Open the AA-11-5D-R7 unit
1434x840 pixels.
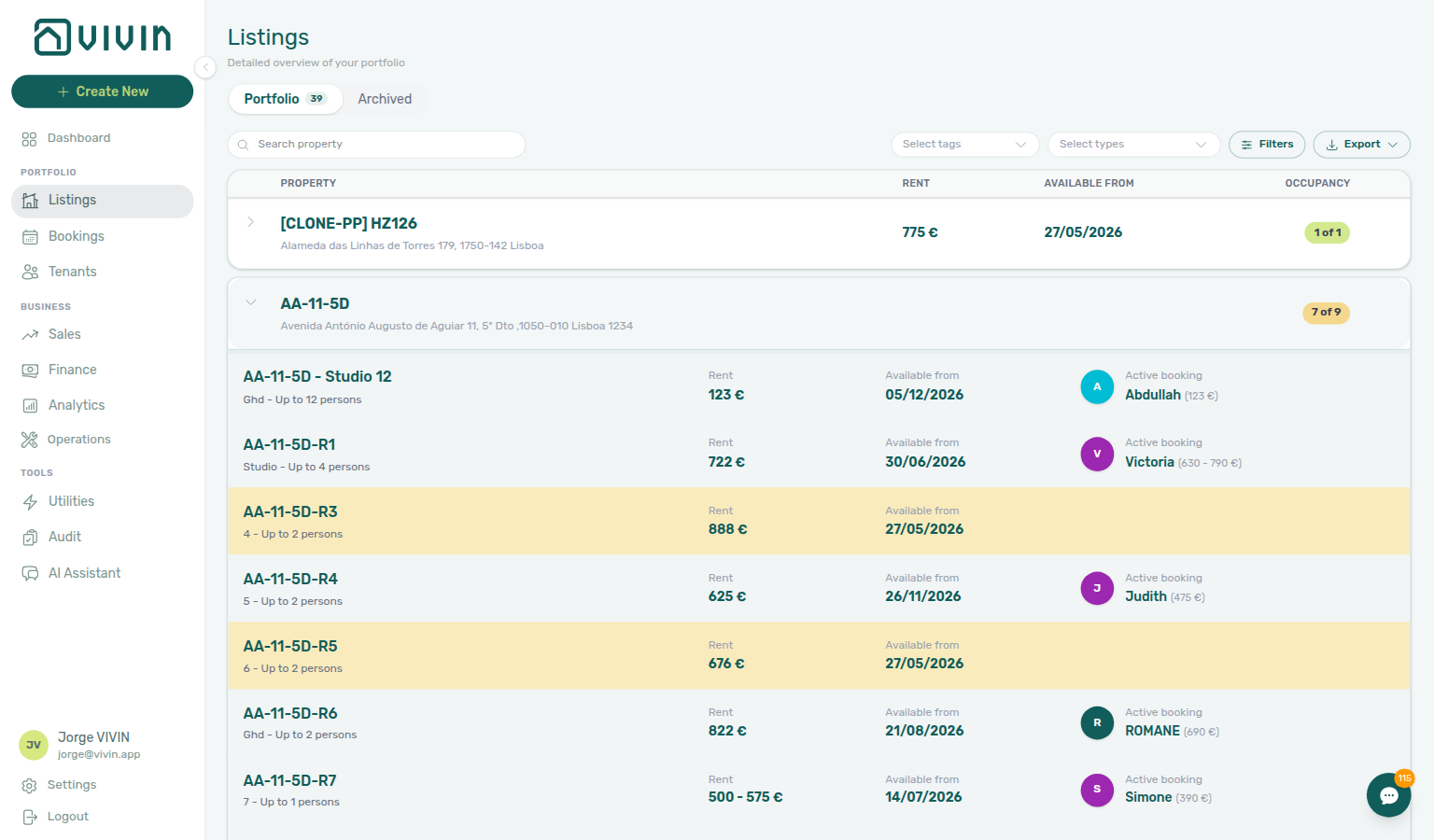coord(289,781)
